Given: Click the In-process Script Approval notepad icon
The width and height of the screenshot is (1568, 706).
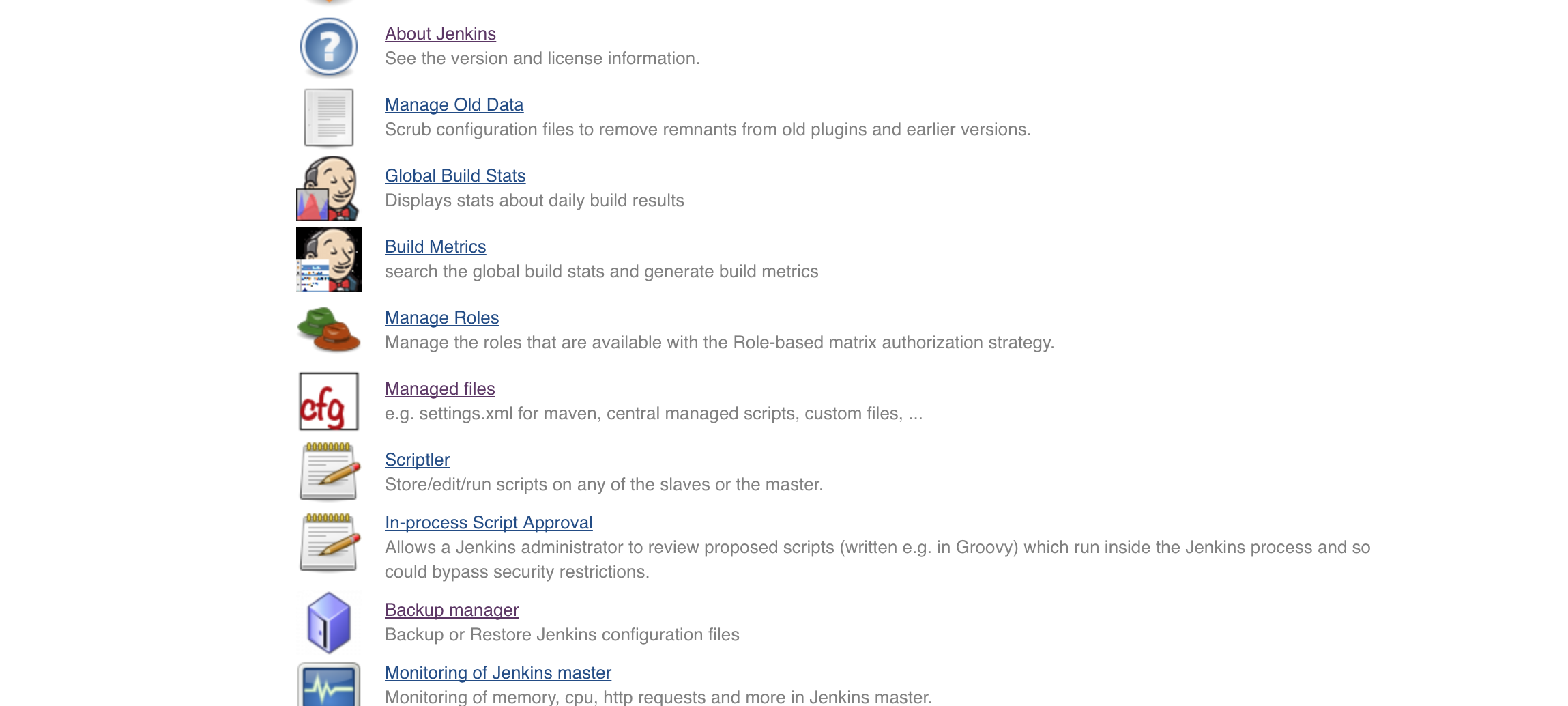Looking at the screenshot, I should pos(329,542).
